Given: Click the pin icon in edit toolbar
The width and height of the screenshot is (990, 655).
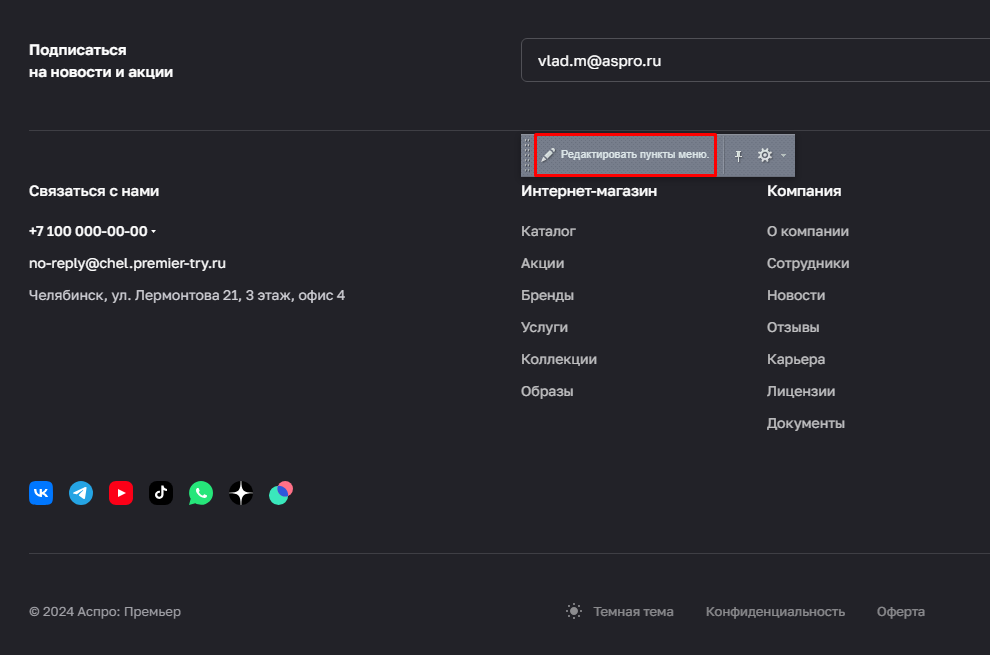Looking at the screenshot, I should (x=738, y=155).
